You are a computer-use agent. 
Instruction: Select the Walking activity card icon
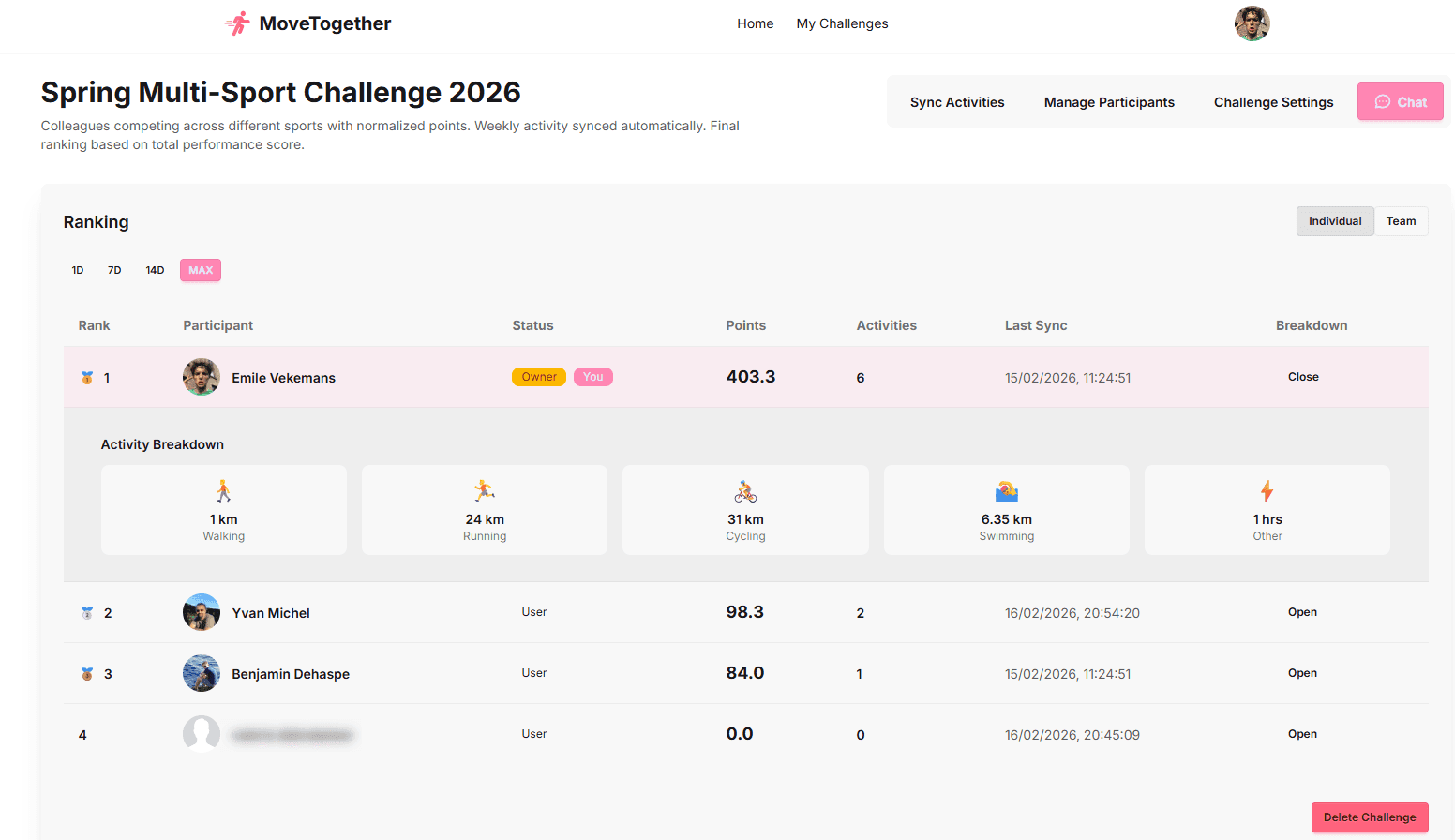tap(223, 490)
